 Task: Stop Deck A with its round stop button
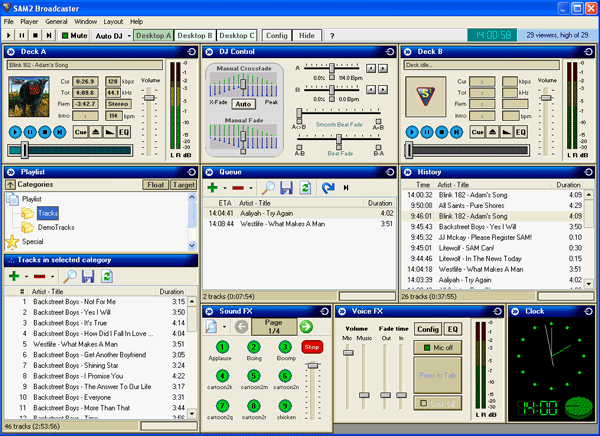45,132
